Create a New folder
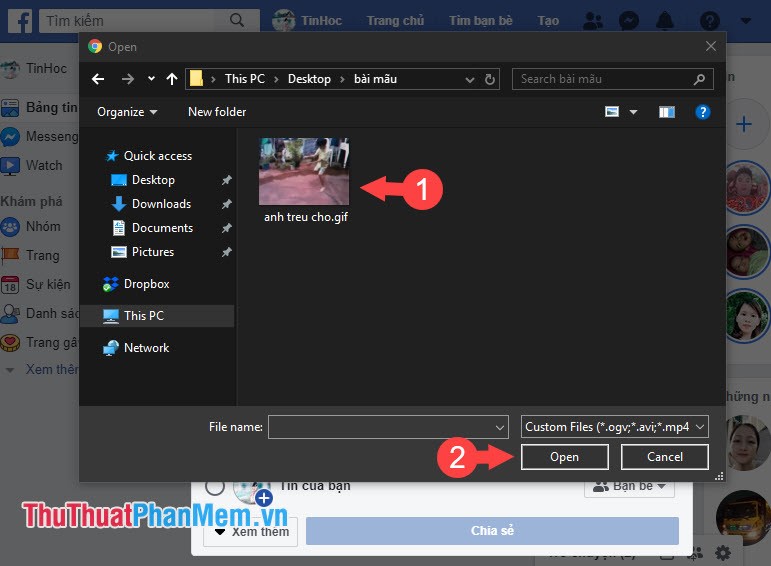 (217, 112)
